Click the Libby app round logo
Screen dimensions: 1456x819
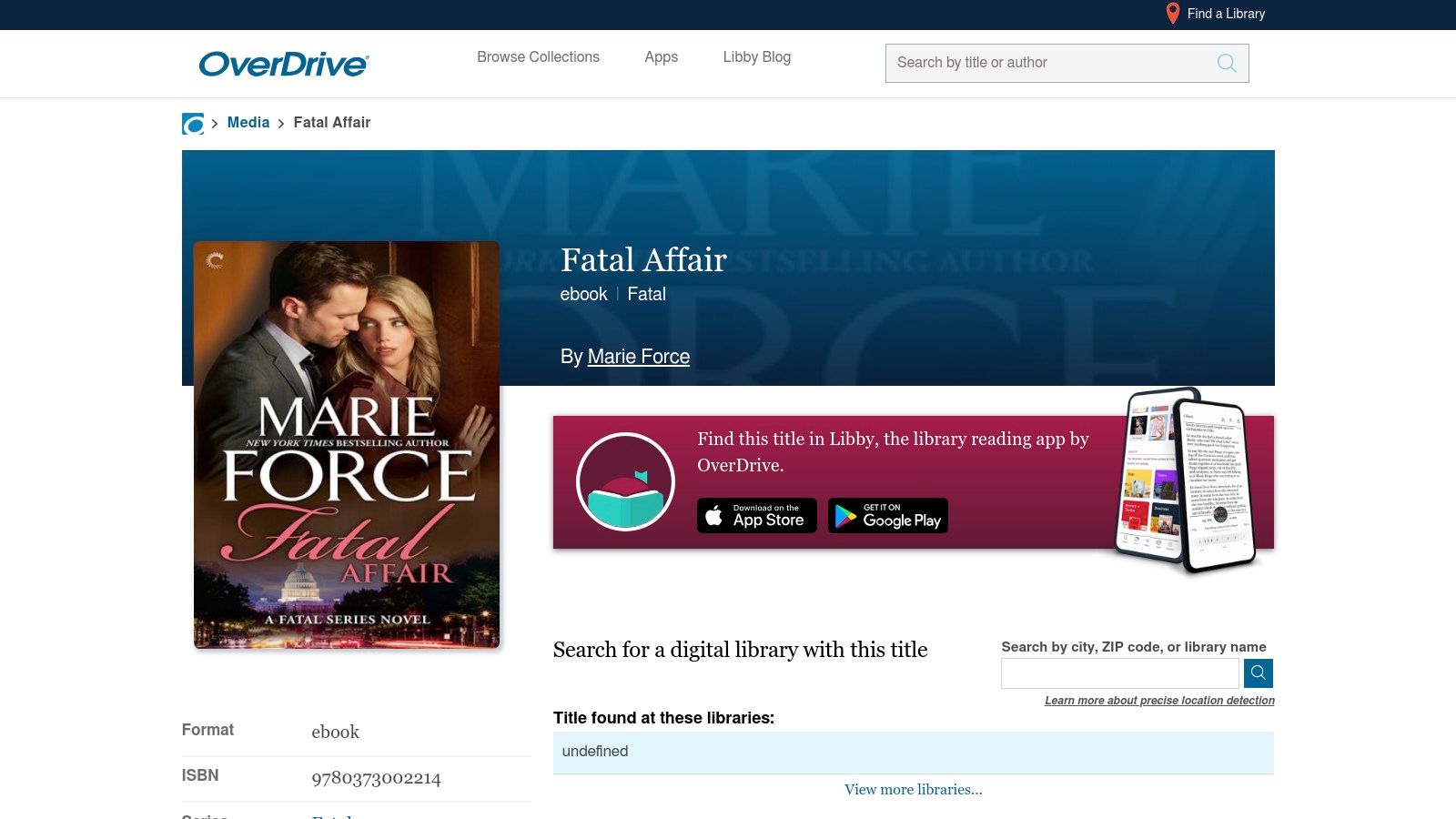(625, 481)
